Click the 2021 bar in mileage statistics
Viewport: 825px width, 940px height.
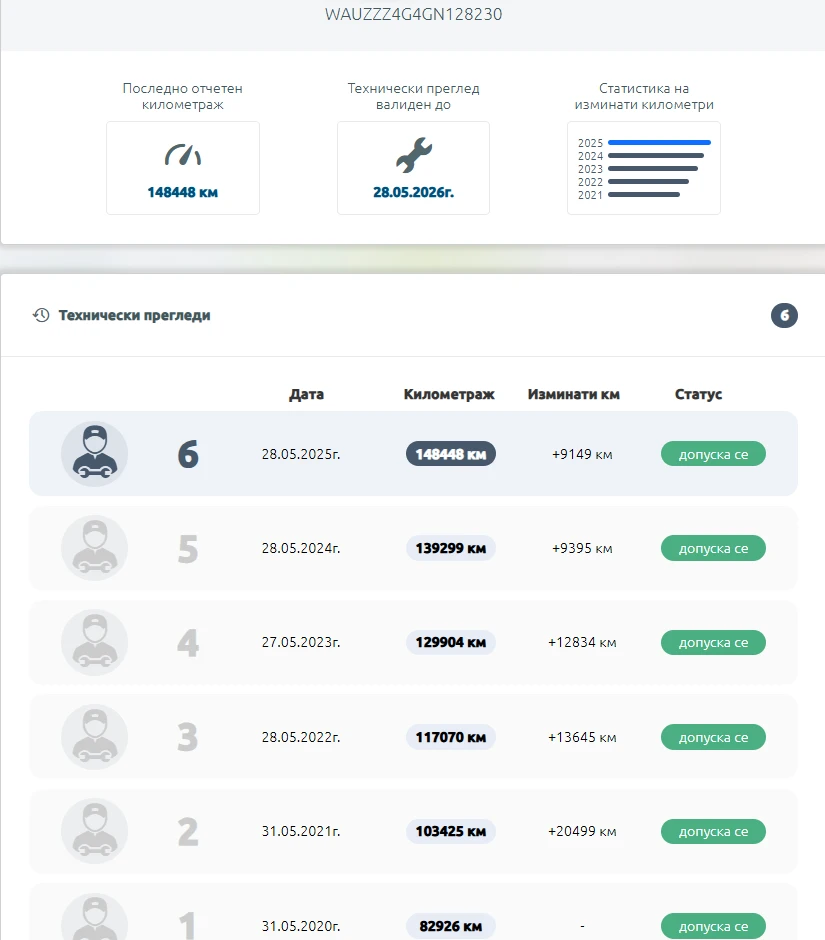click(643, 195)
